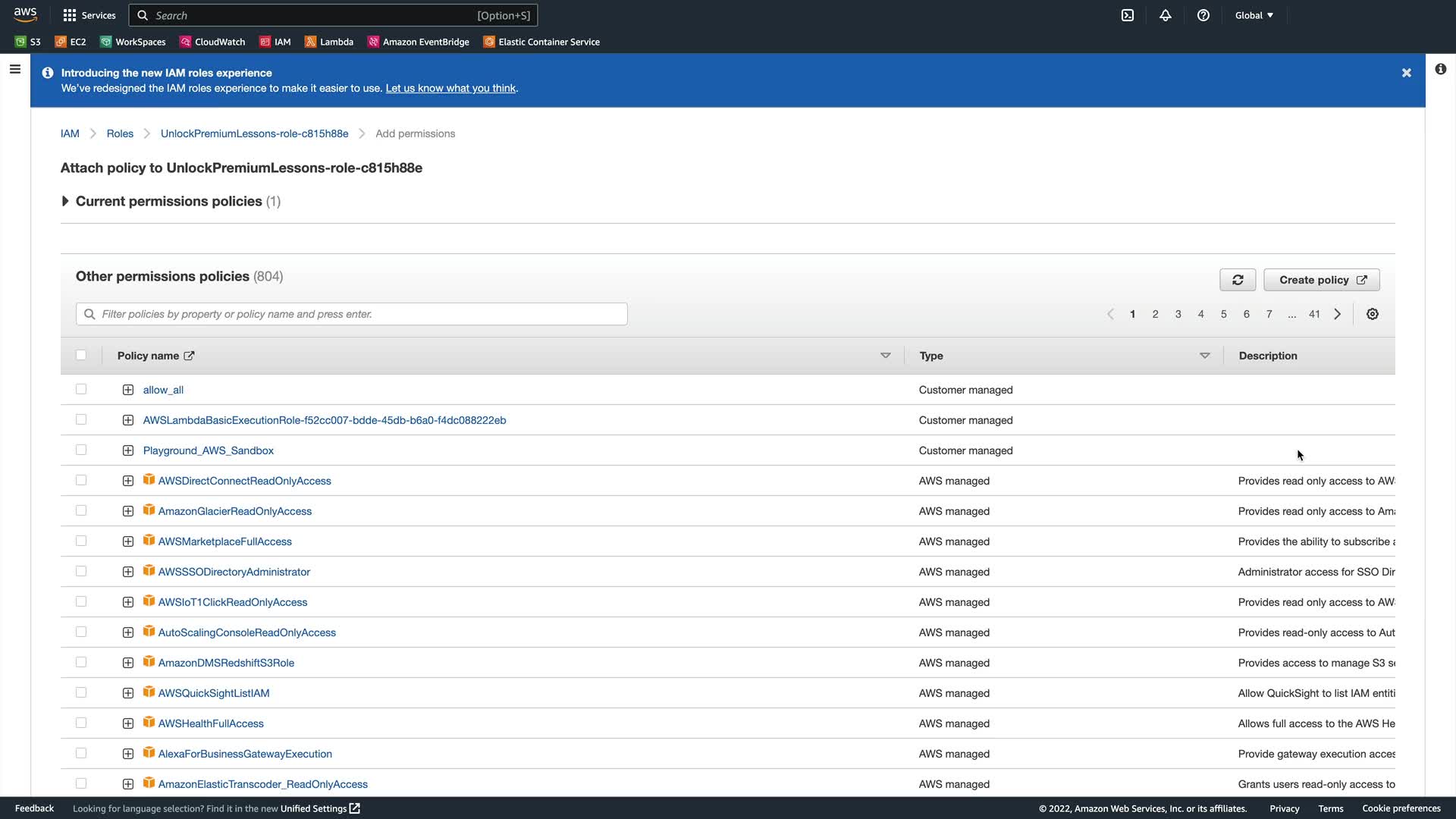This screenshot has height=819, width=1456.
Task: Toggle the select-all policies header checkbox
Action: click(x=81, y=355)
